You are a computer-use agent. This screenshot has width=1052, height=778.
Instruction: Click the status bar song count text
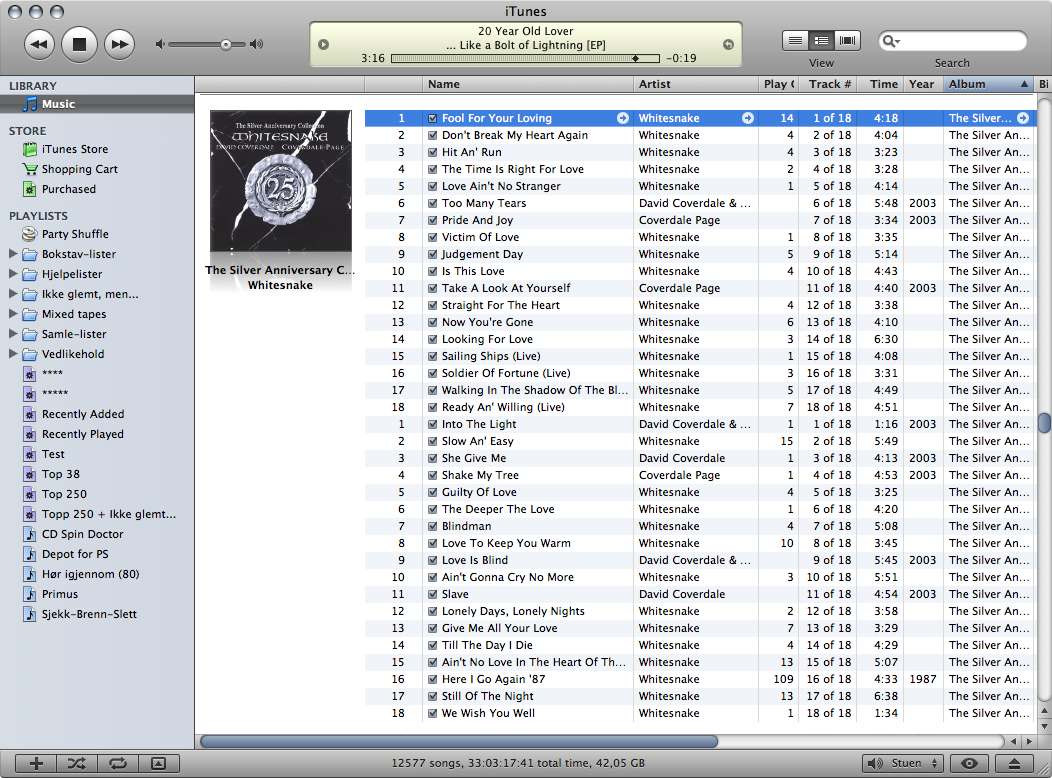pyautogui.click(x=517, y=763)
